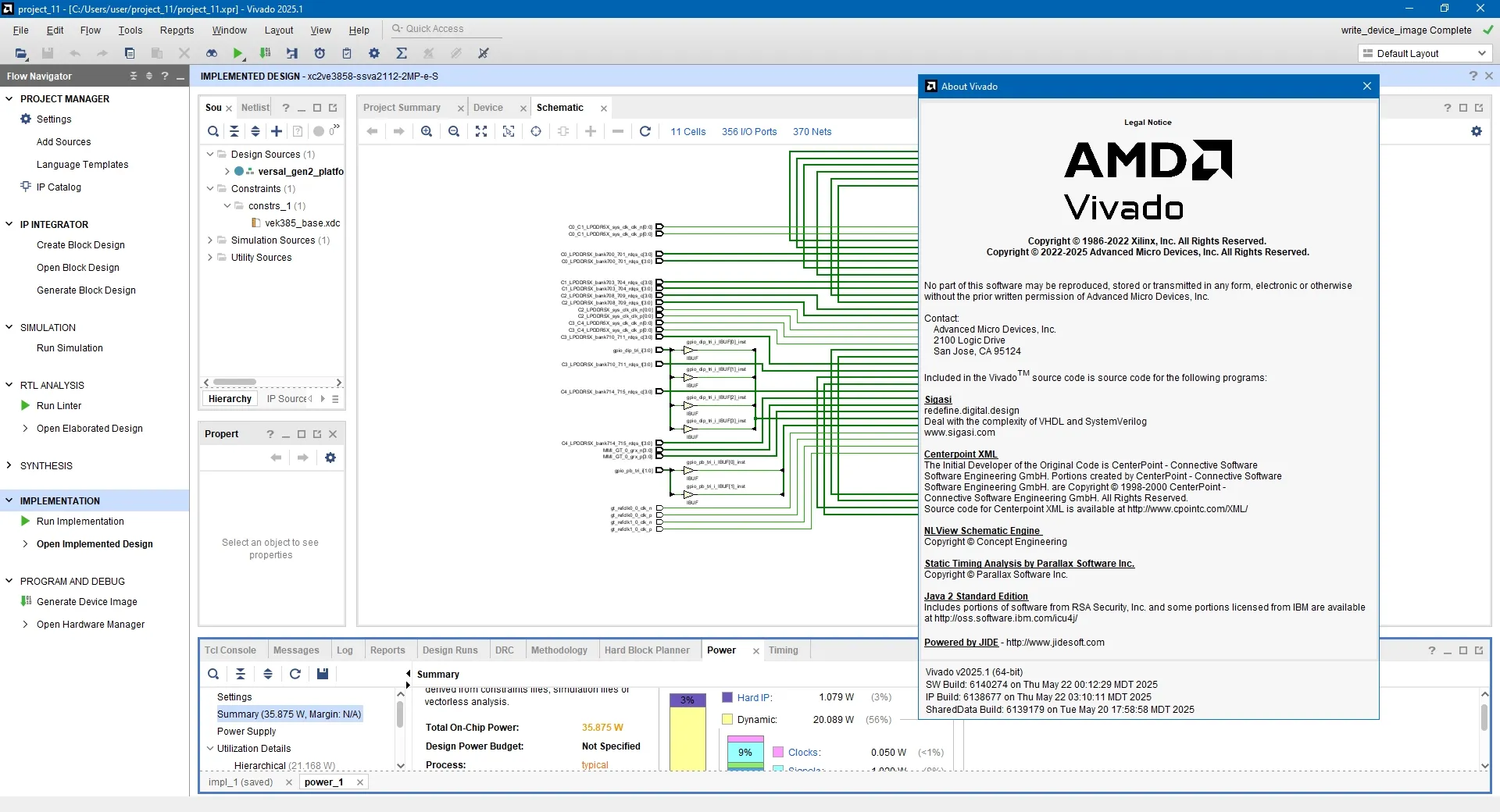1500x812 pixels.
Task: Click refresh icon in Power report toolbar
Action: [295, 674]
